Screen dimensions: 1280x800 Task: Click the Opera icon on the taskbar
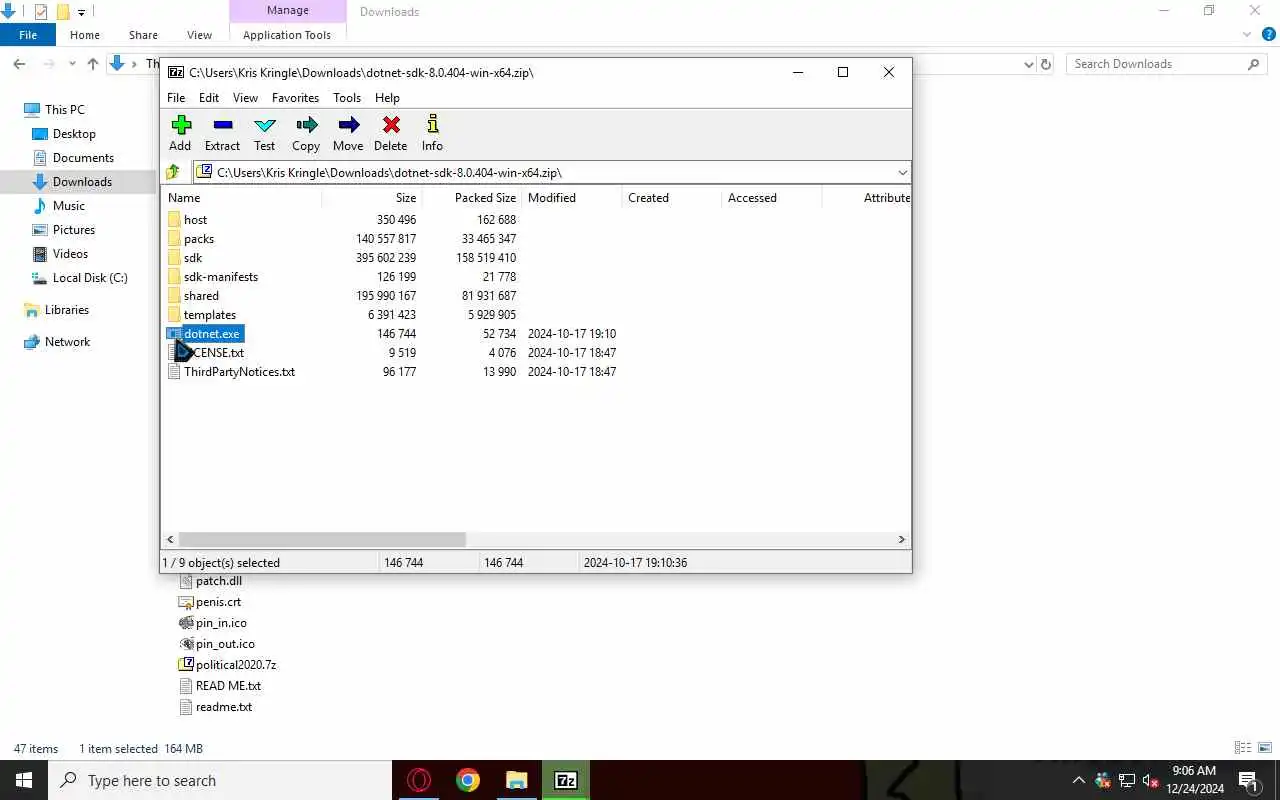[419, 780]
